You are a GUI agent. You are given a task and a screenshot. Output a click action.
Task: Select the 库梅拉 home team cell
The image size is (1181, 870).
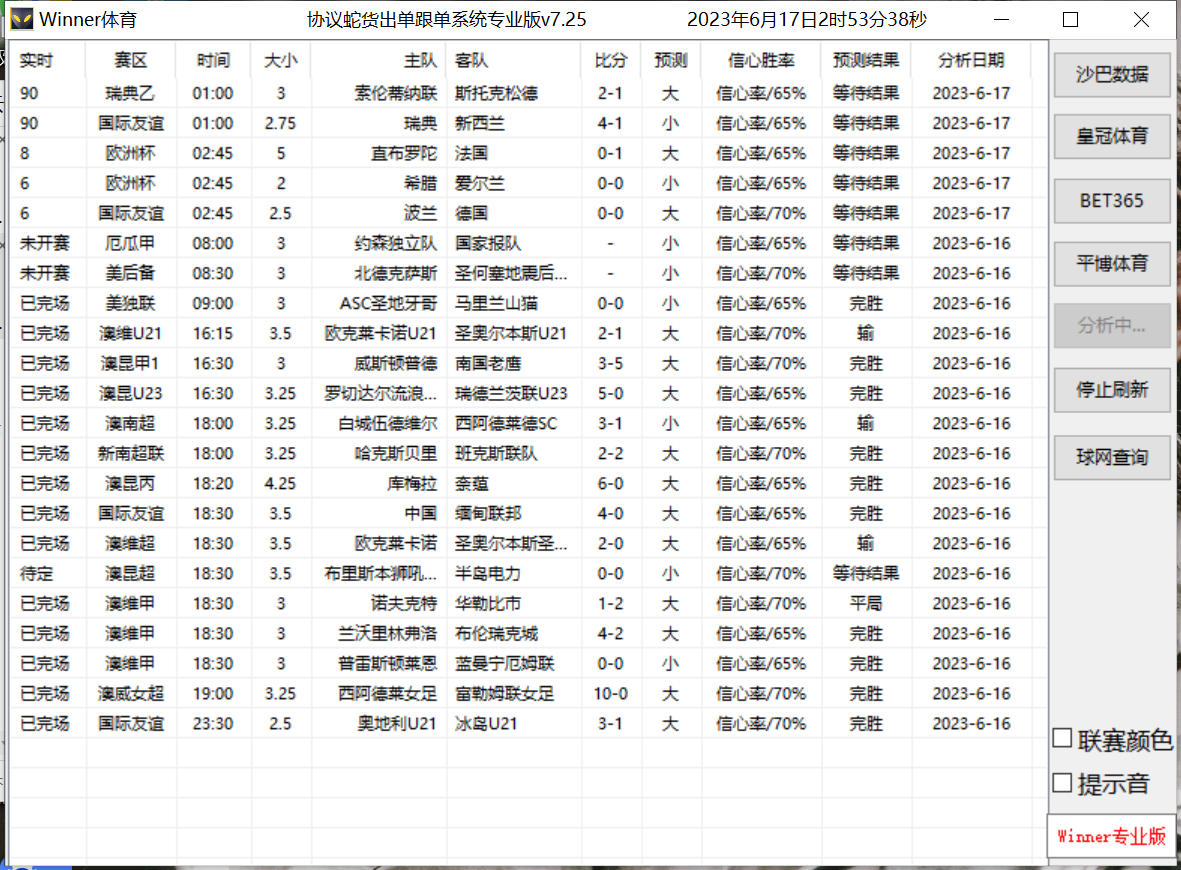click(x=412, y=484)
